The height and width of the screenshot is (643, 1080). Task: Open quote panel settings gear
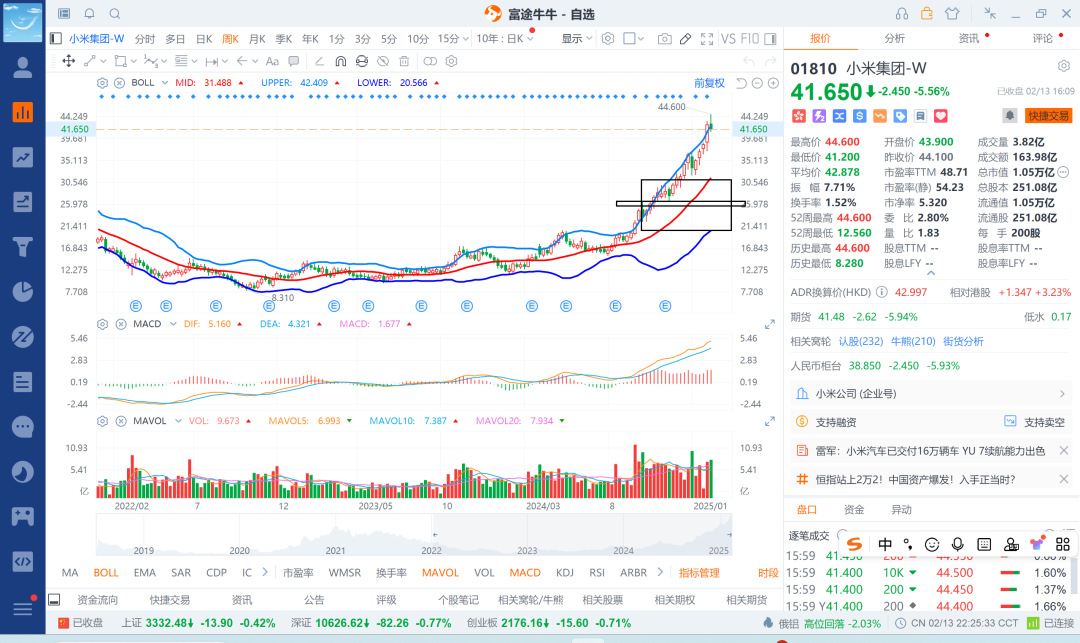tap(1063, 66)
